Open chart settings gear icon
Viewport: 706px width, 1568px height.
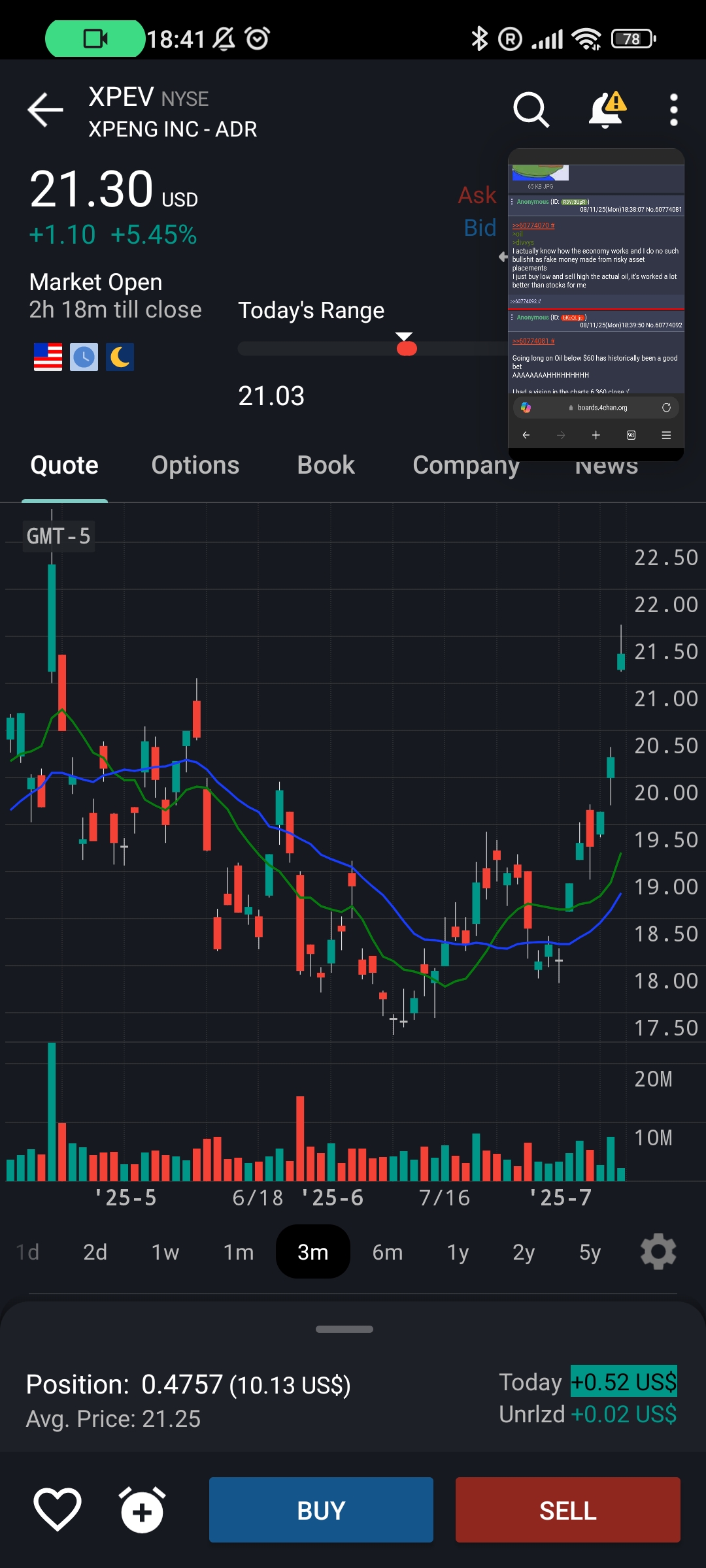point(658,1252)
